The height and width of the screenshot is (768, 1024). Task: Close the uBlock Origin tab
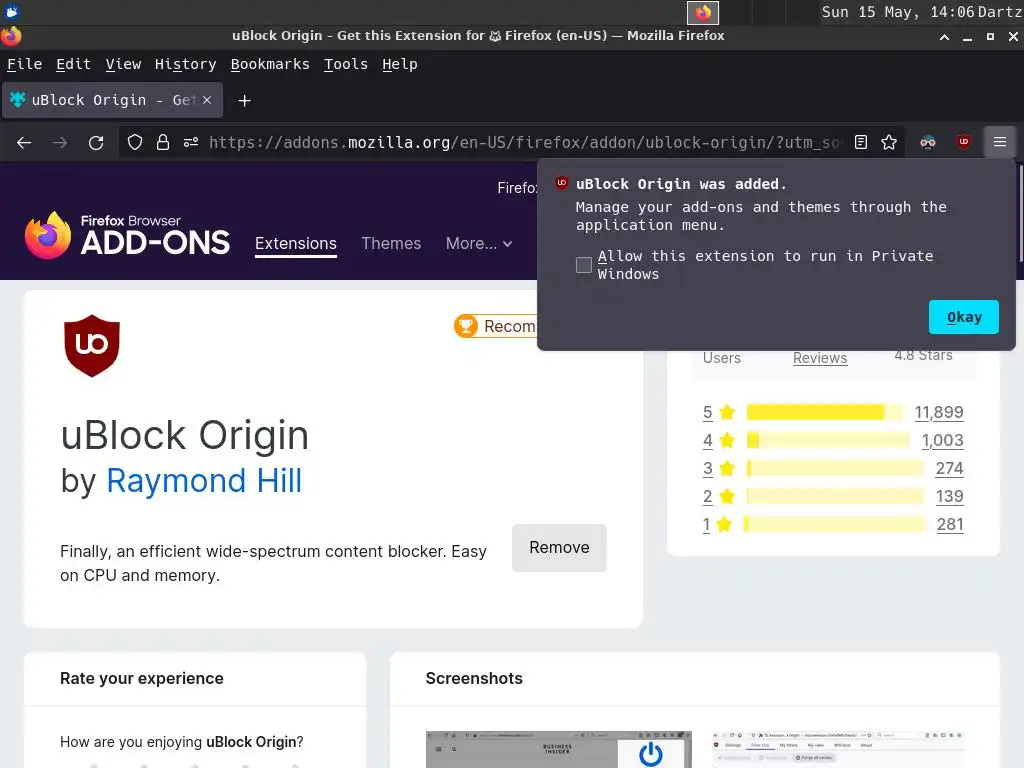(x=207, y=100)
